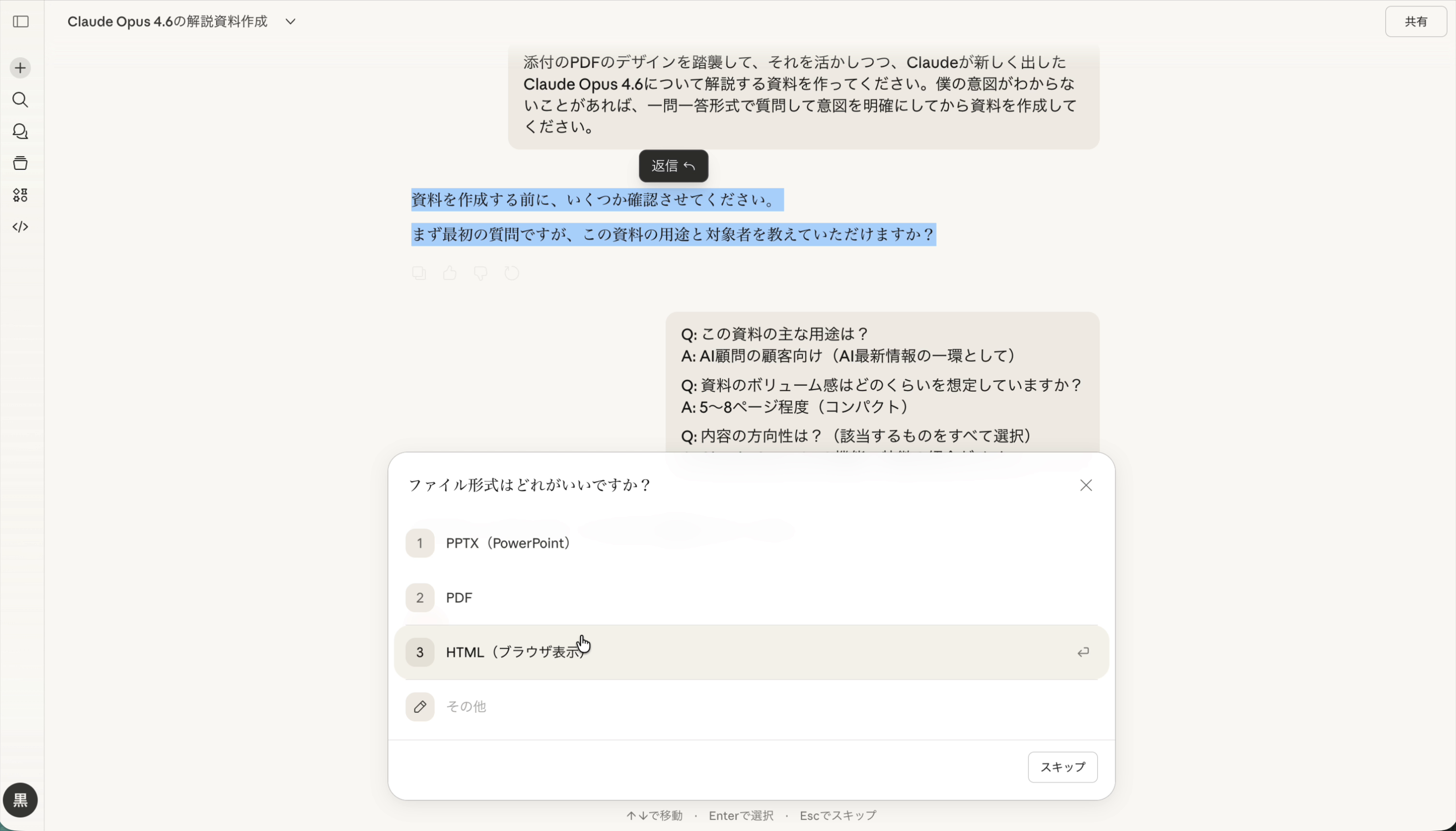Open search from the sidebar
1456x831 pixels.
tap(21, 100)
